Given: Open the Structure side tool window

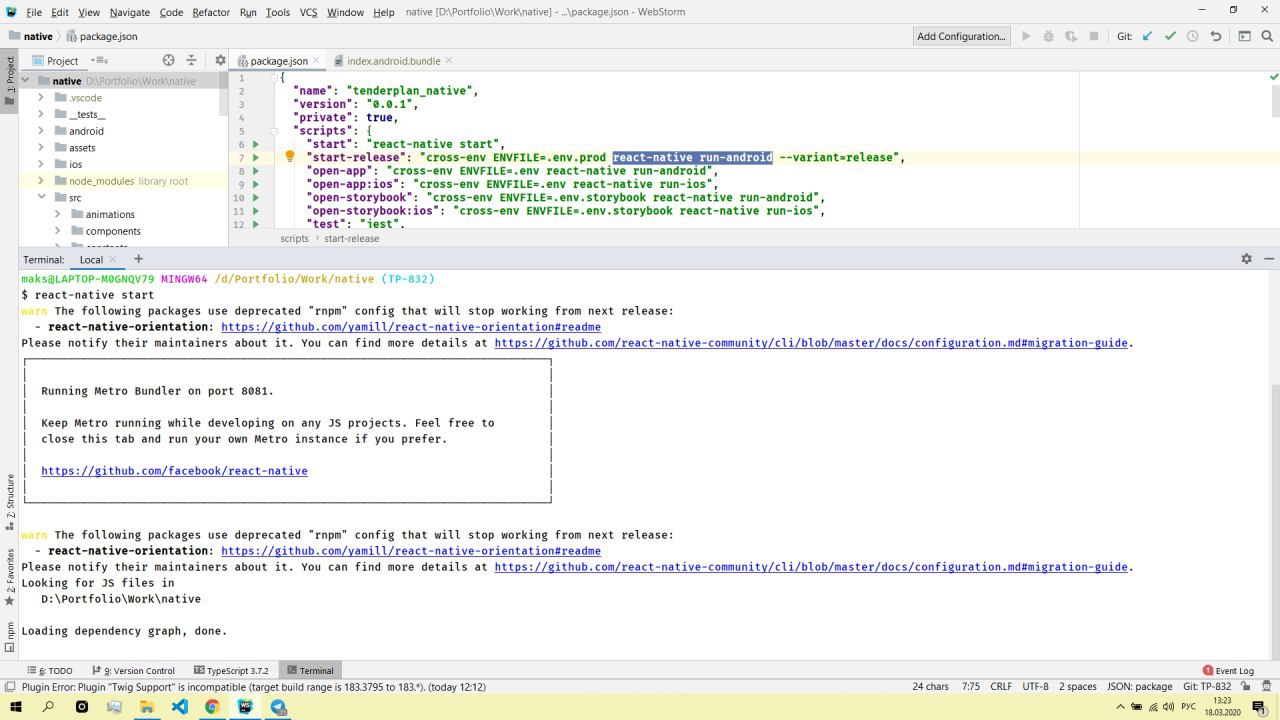Looking at the screenshot, I should [10, 503].
